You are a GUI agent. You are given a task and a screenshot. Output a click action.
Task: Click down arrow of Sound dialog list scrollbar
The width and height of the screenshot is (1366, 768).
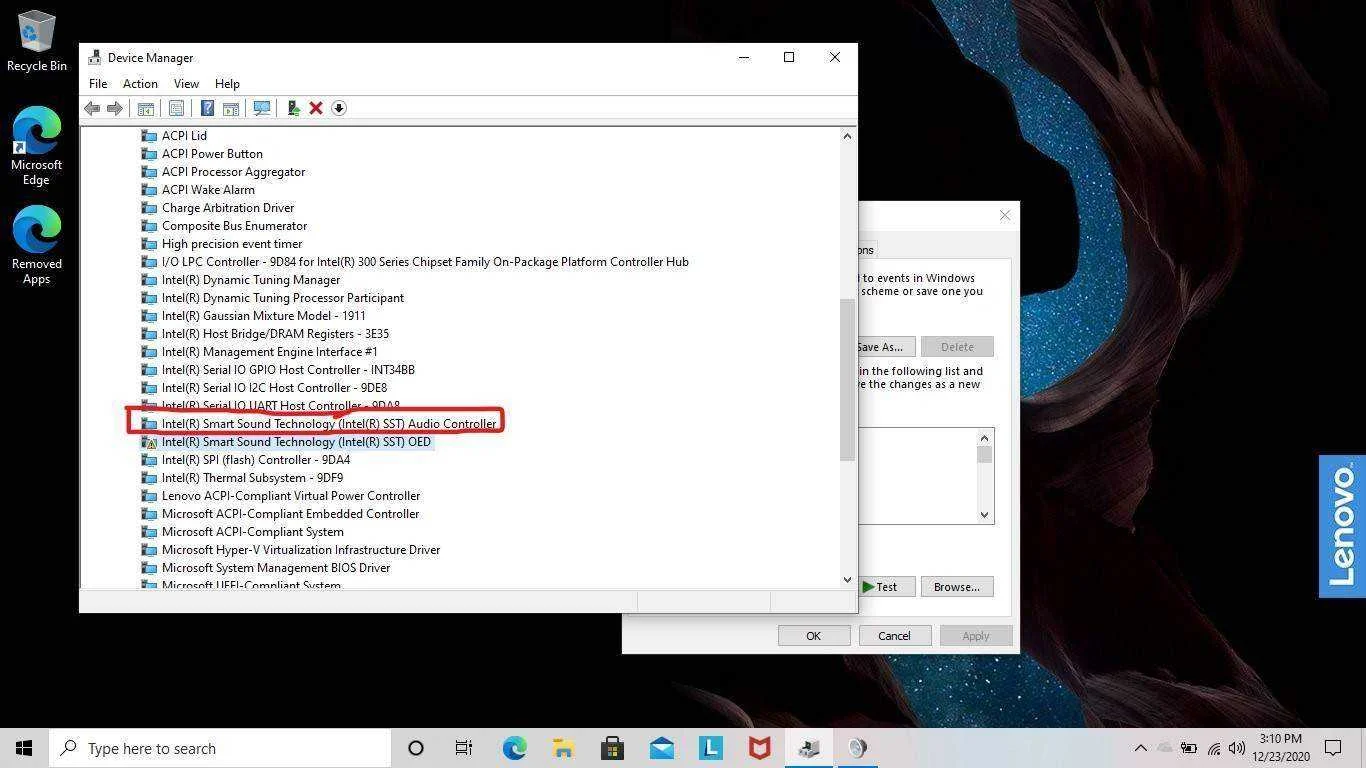click(985, 515)
